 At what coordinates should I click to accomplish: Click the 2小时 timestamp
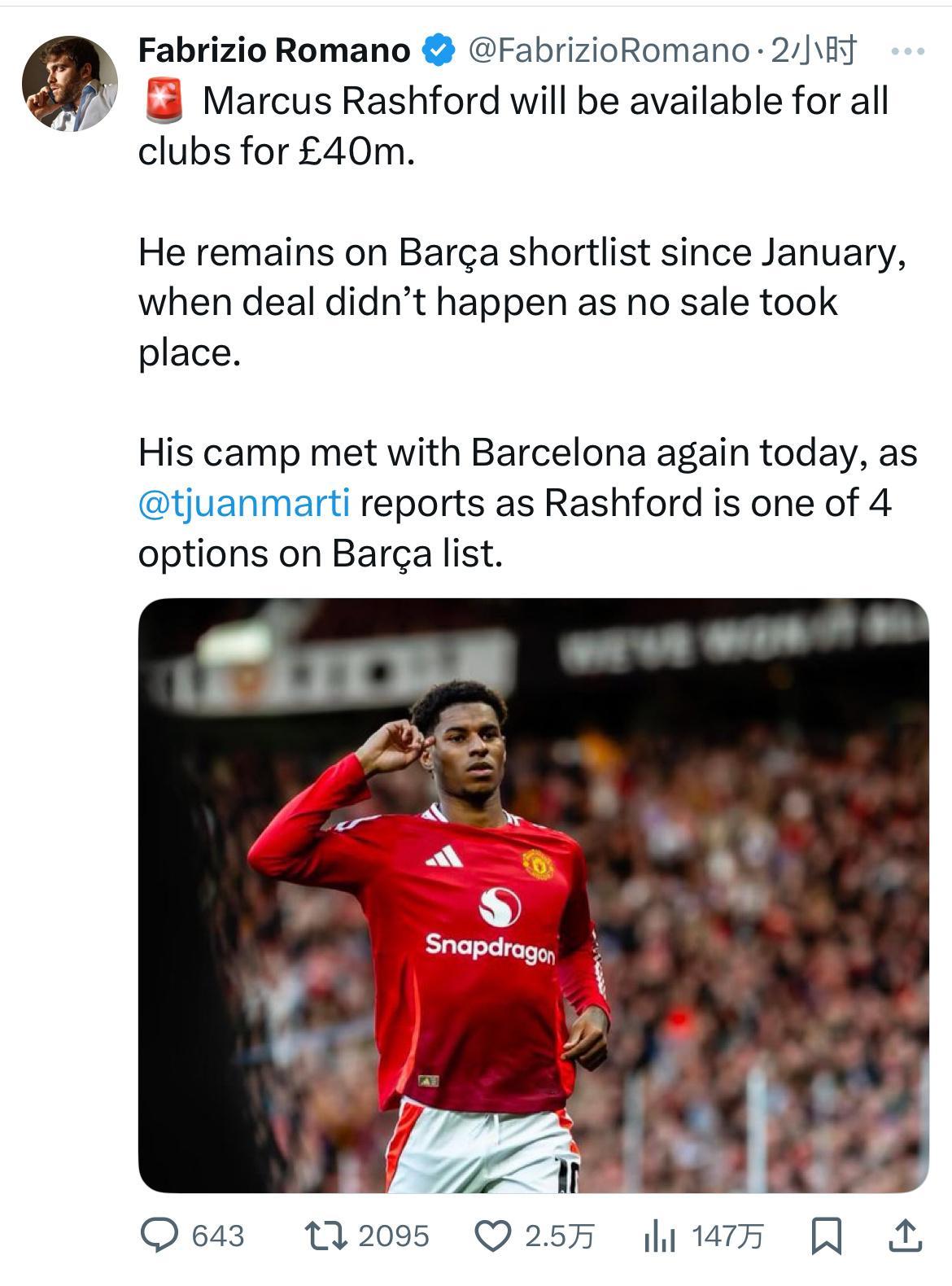(812, 51)
